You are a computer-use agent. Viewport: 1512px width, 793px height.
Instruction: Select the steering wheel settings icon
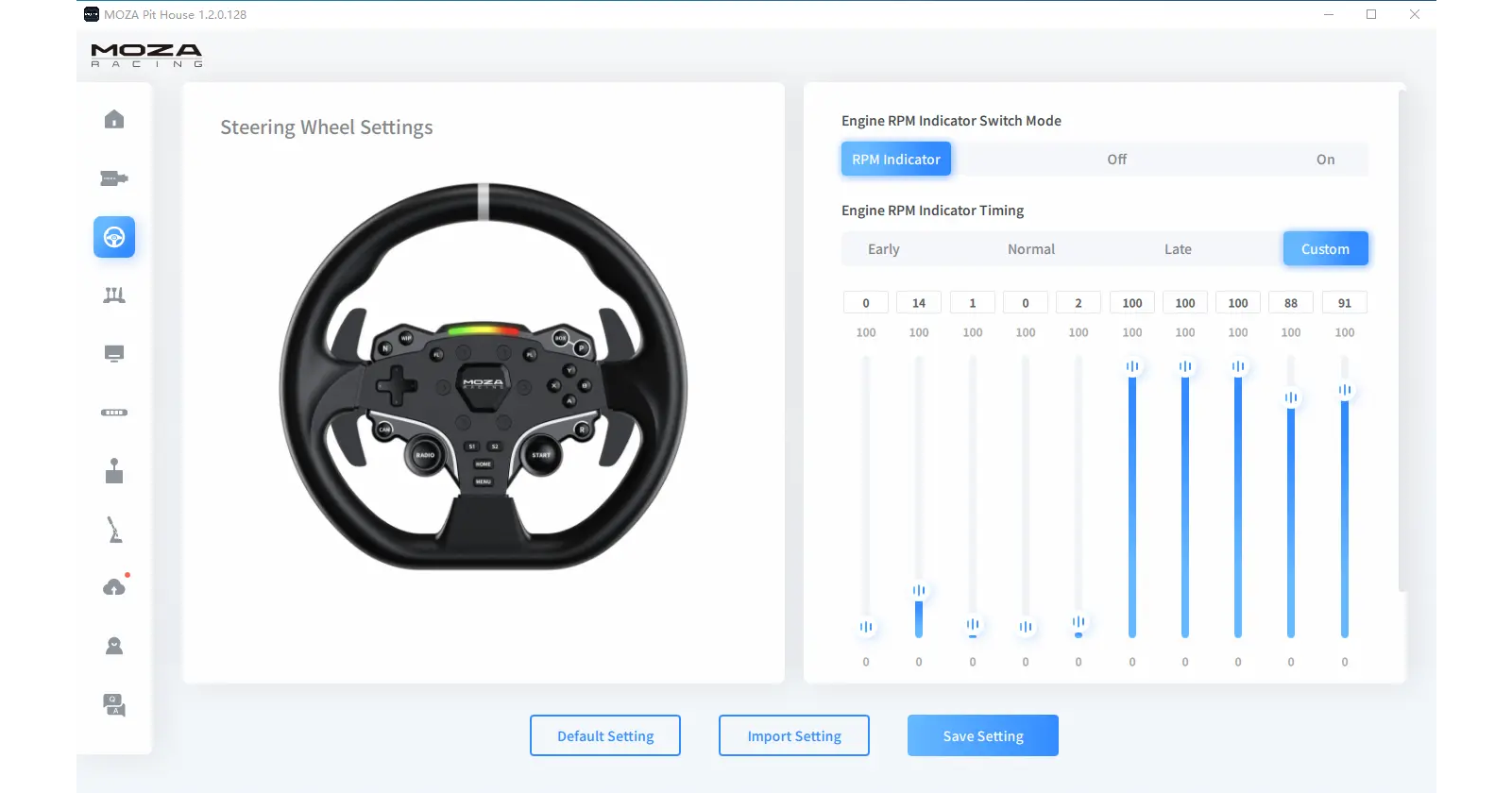click(x=114, y=237)
